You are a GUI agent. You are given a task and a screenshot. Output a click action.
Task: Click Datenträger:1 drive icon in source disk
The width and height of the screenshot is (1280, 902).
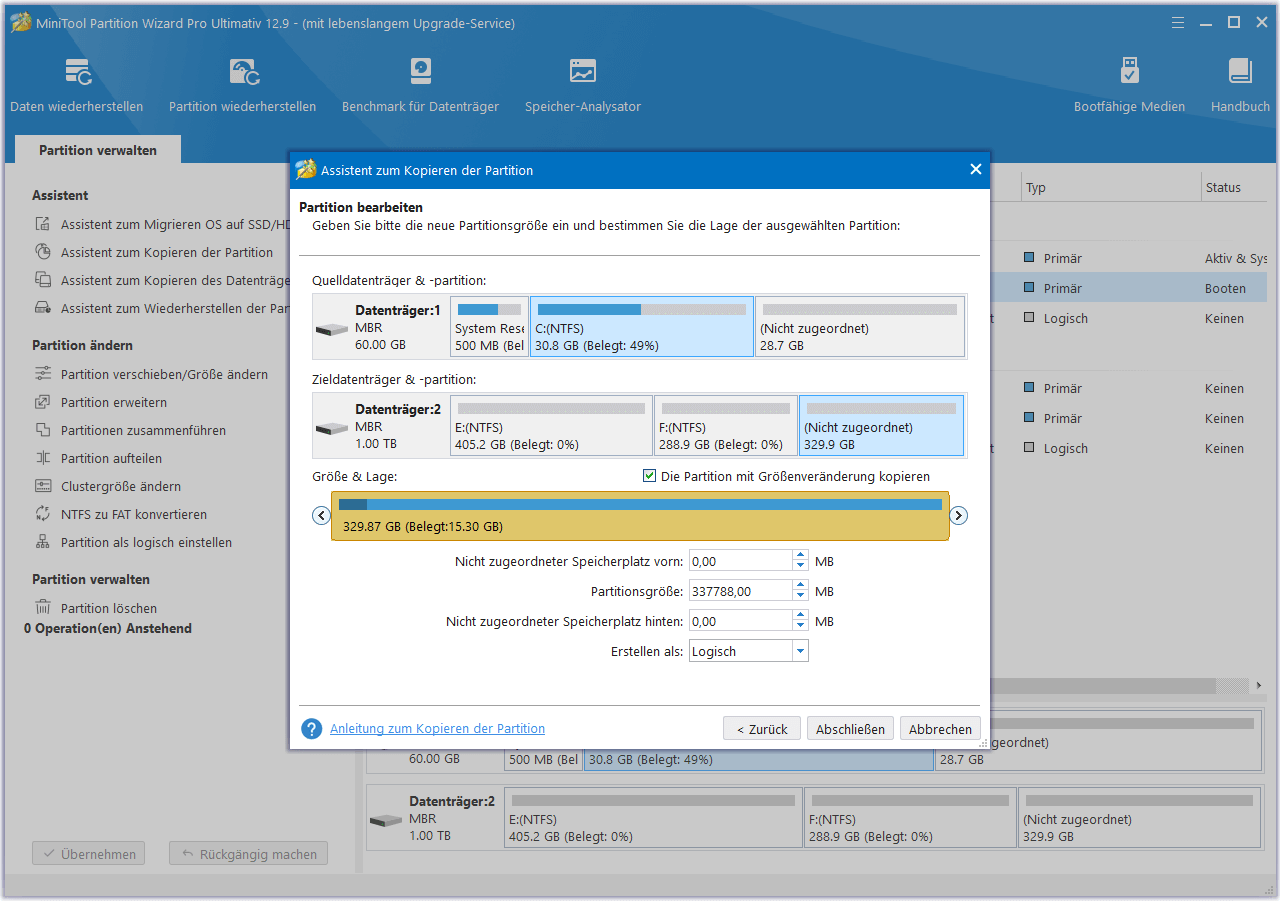click(332, 329)
